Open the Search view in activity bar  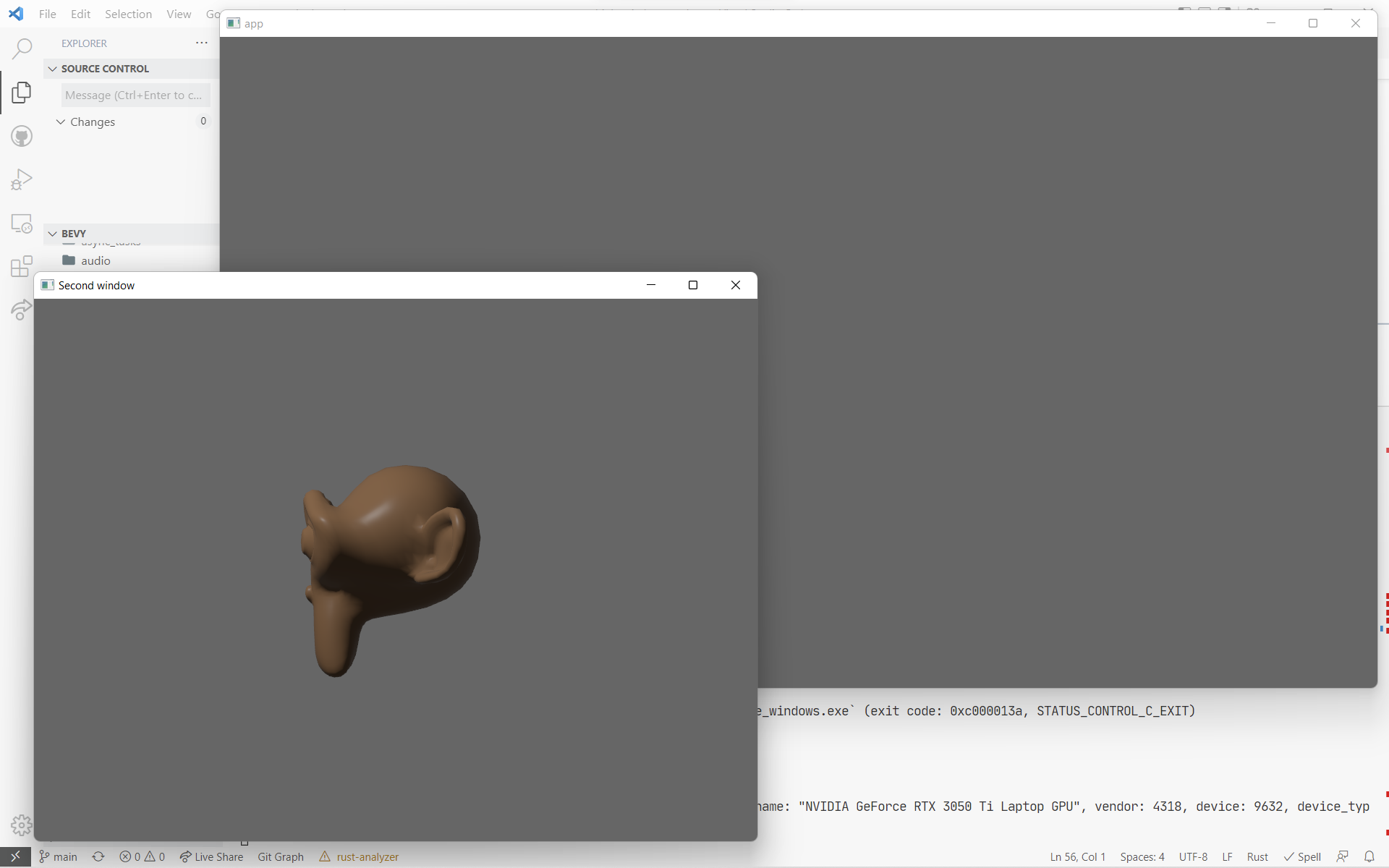22,49
